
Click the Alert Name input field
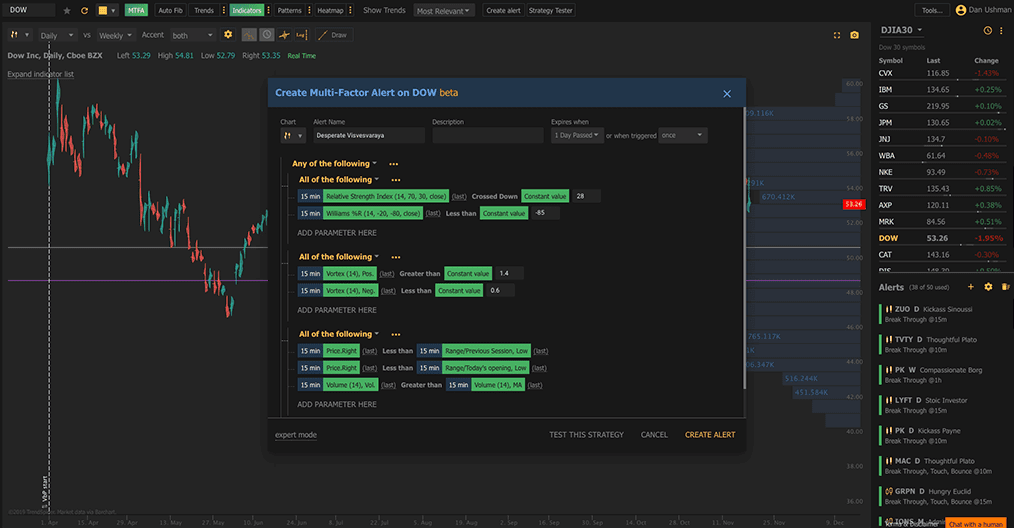(369, 135)
